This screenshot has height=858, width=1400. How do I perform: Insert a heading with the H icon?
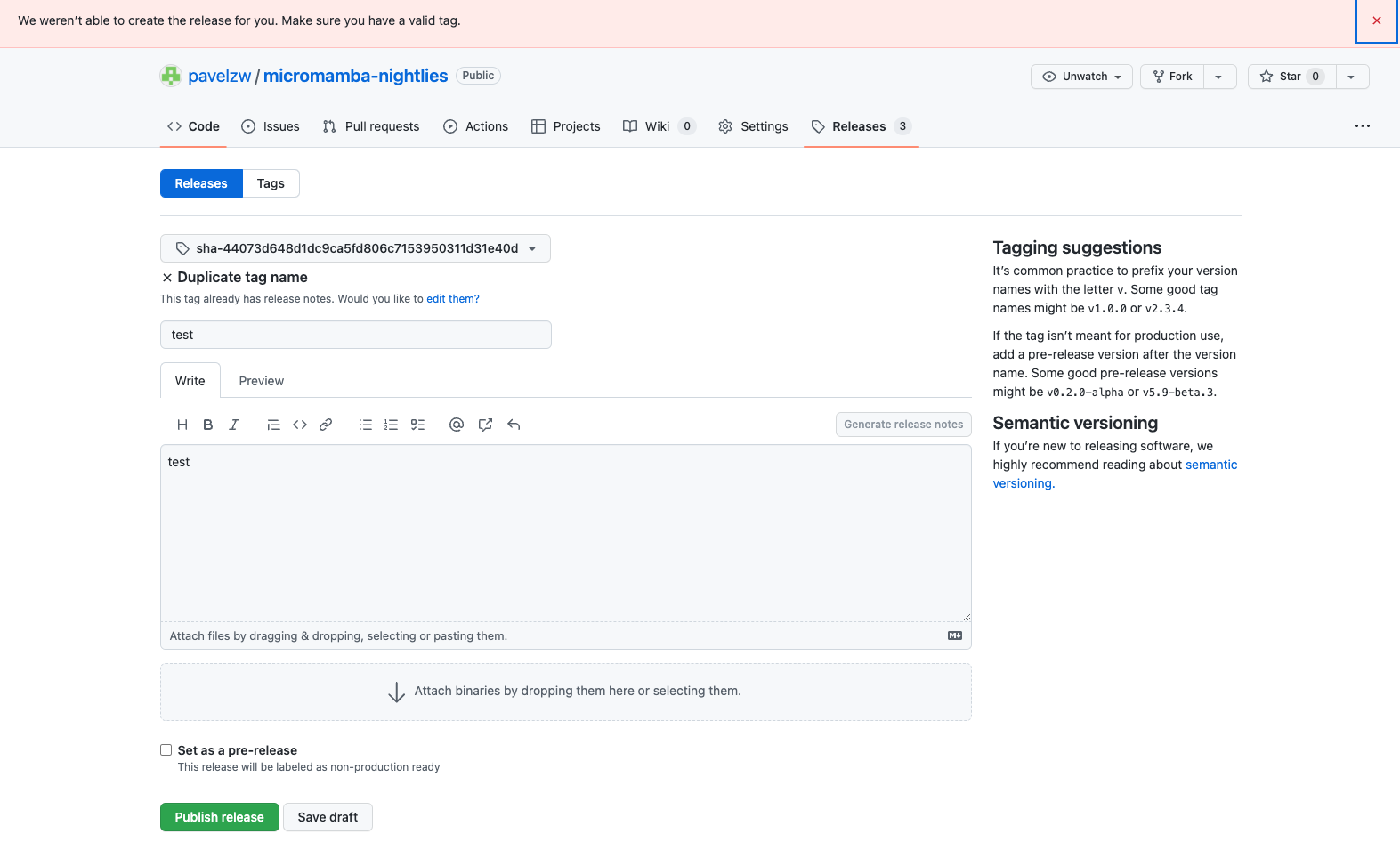(x=182, y=425)
